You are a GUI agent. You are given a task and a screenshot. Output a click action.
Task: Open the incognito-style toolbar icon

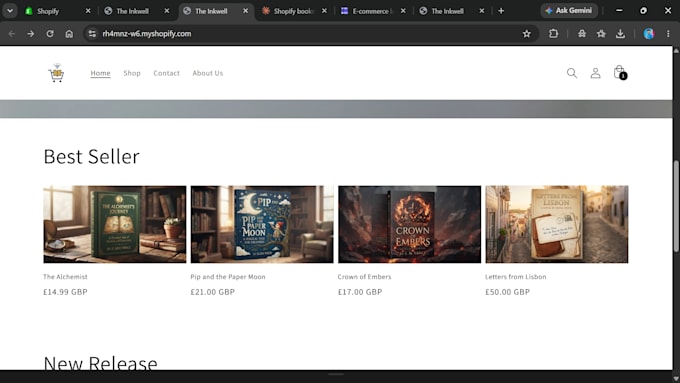582,33
